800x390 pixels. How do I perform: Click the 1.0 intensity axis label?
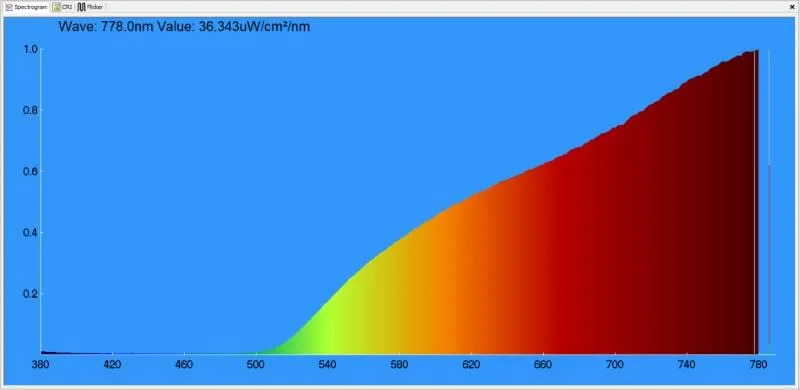pos(30,49)
